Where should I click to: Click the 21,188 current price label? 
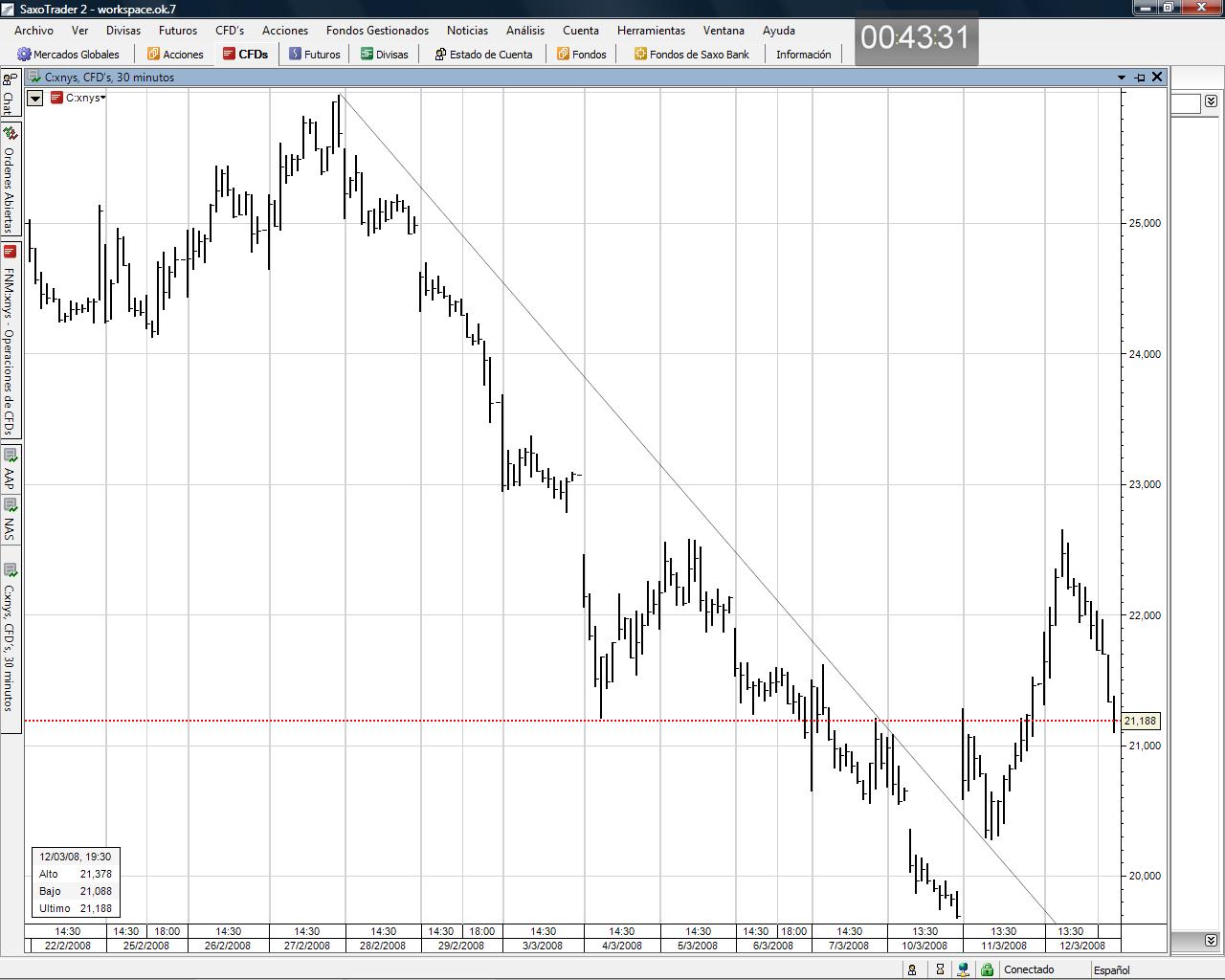coord(1140,721)
